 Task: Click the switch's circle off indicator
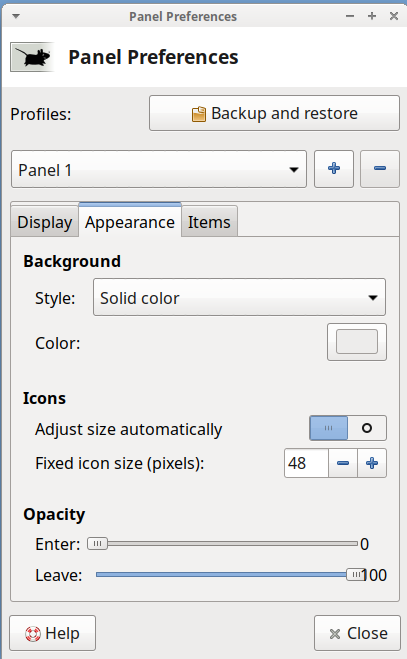pyautogui.click(x=367, y=428)
